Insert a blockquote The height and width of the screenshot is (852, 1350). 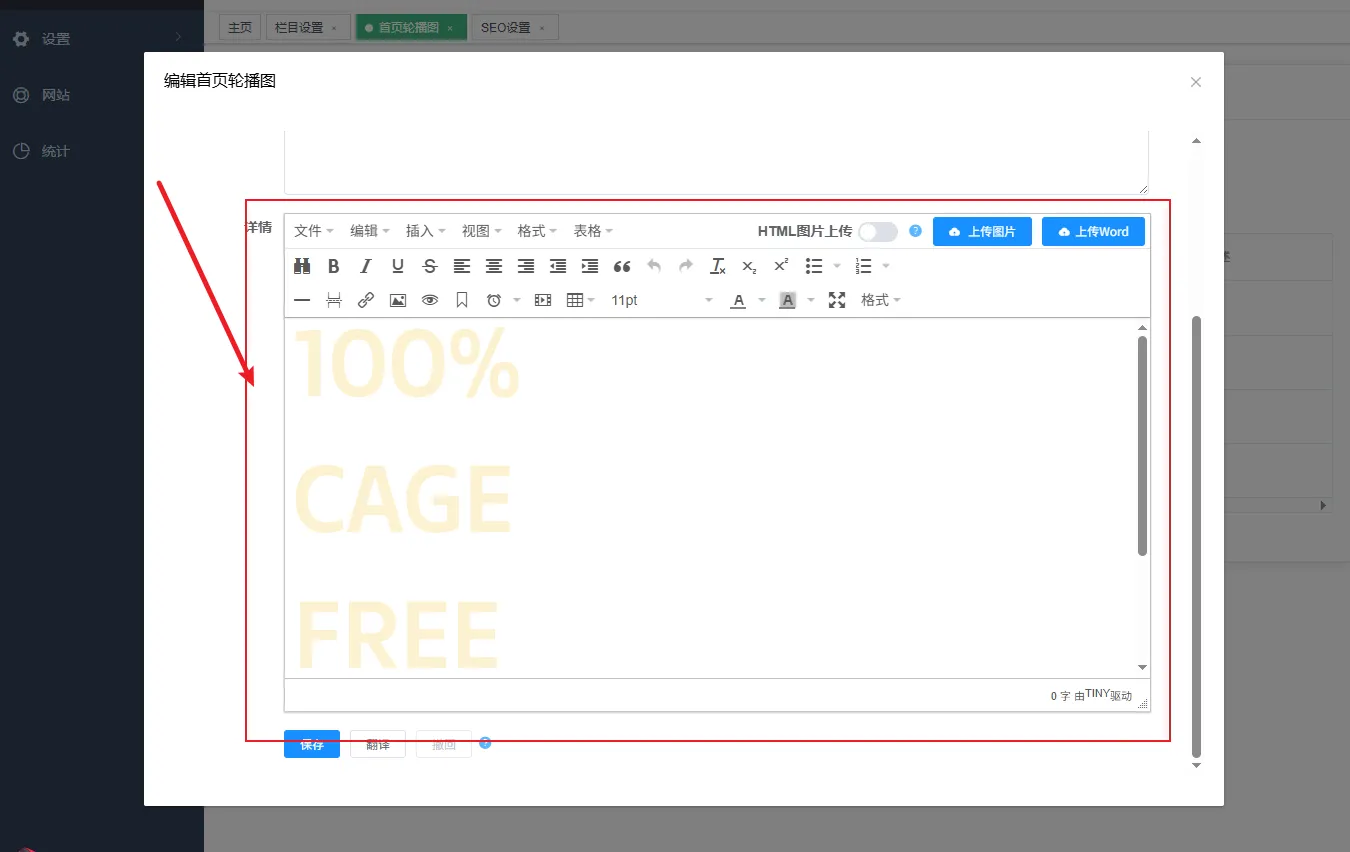coord(622,266)
